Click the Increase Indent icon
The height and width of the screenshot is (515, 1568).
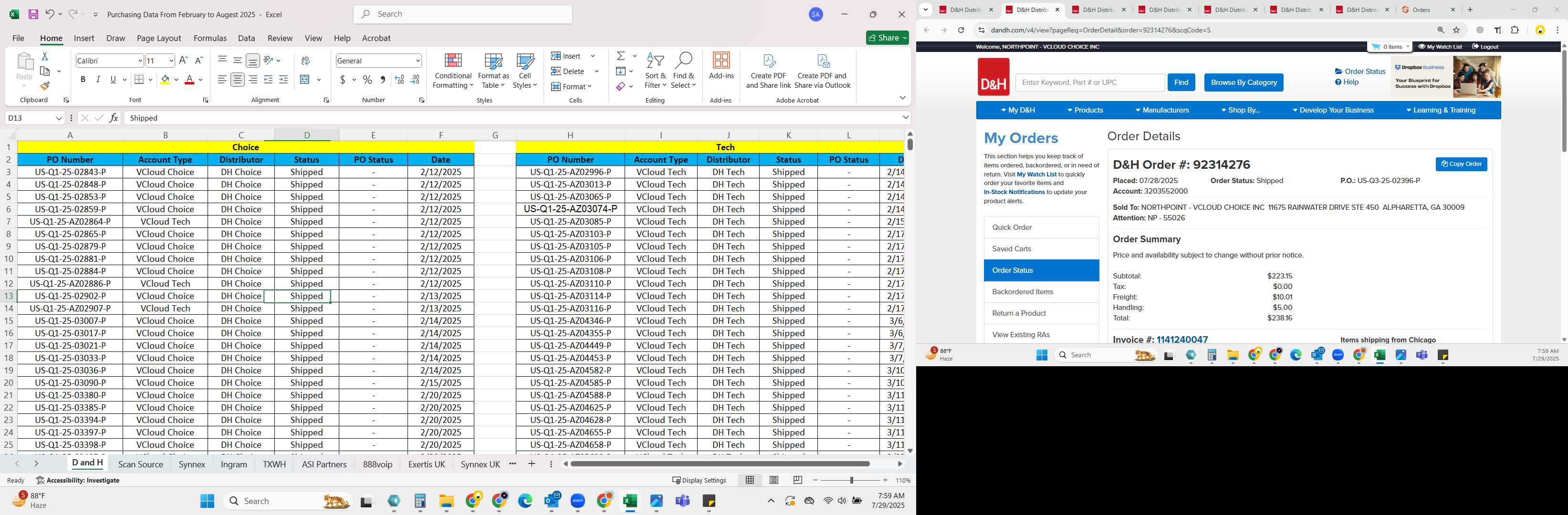[283, 80]
